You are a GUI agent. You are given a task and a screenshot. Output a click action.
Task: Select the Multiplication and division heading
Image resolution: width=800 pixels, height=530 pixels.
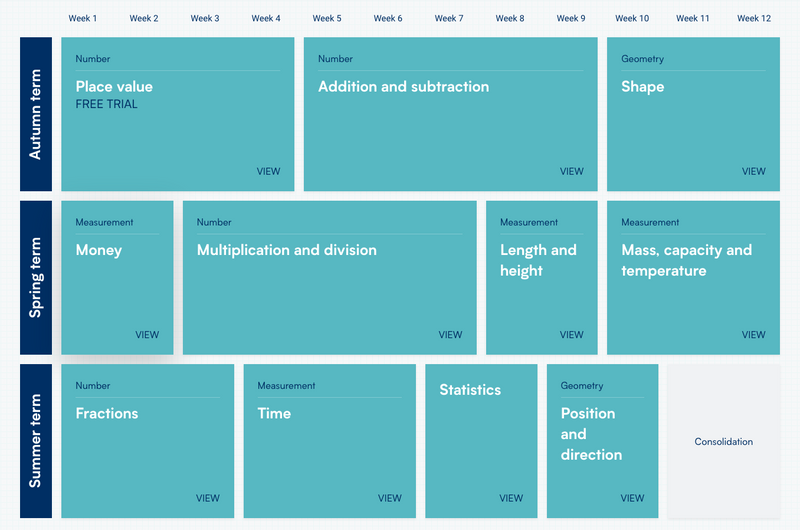coord(286,250)
